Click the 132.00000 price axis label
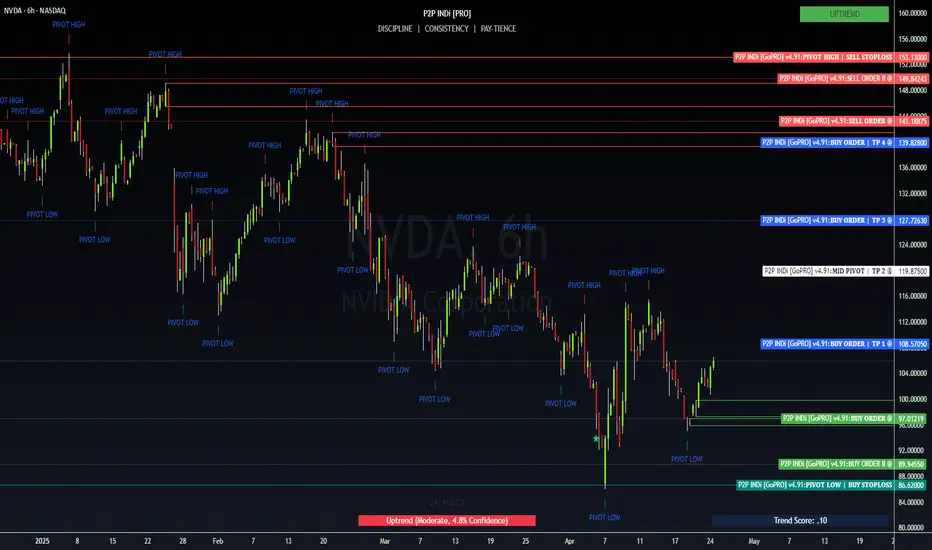Viewport: 932px width, 550px height. pos(912,193)
